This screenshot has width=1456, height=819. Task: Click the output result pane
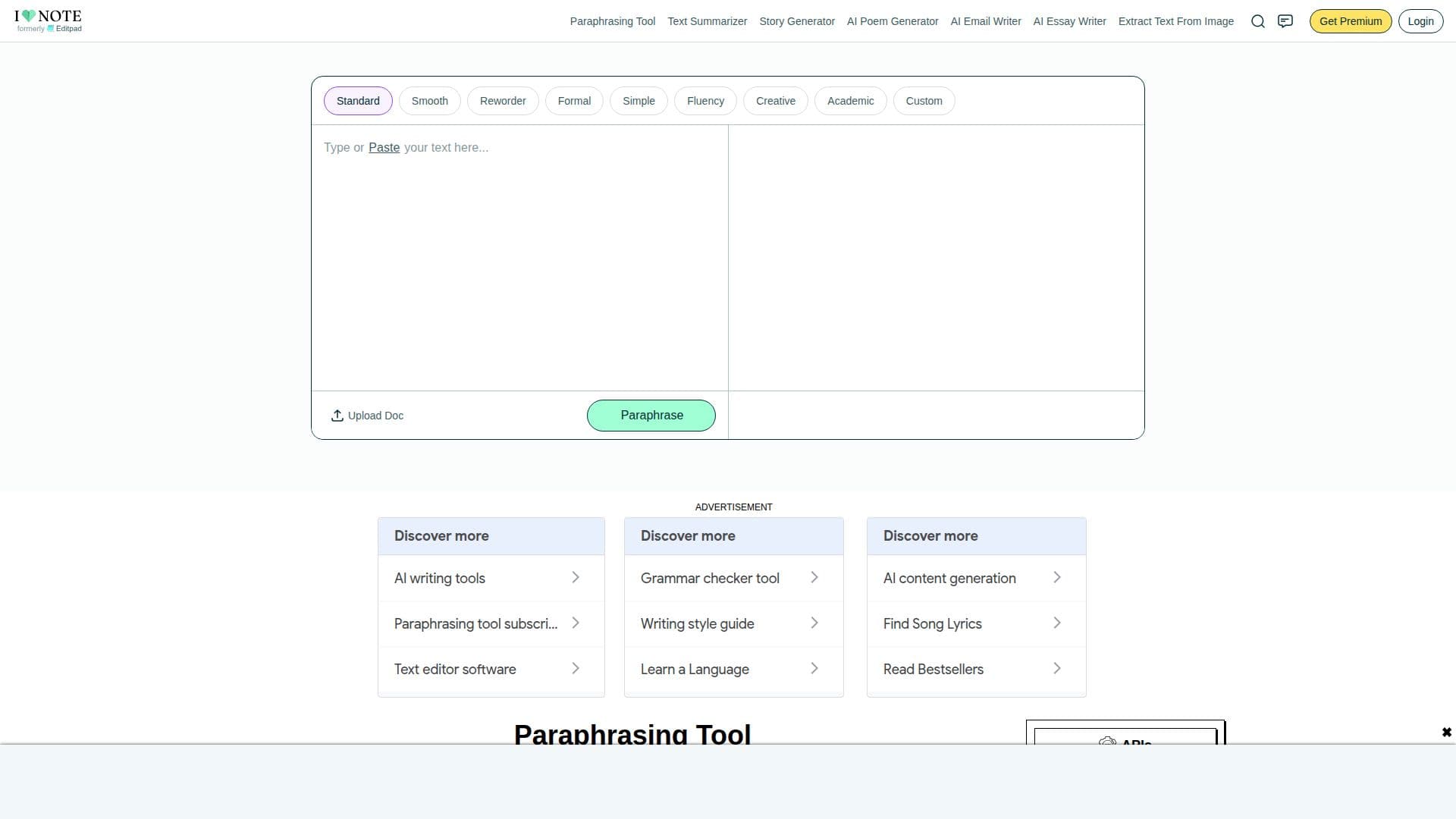(936, 258)
